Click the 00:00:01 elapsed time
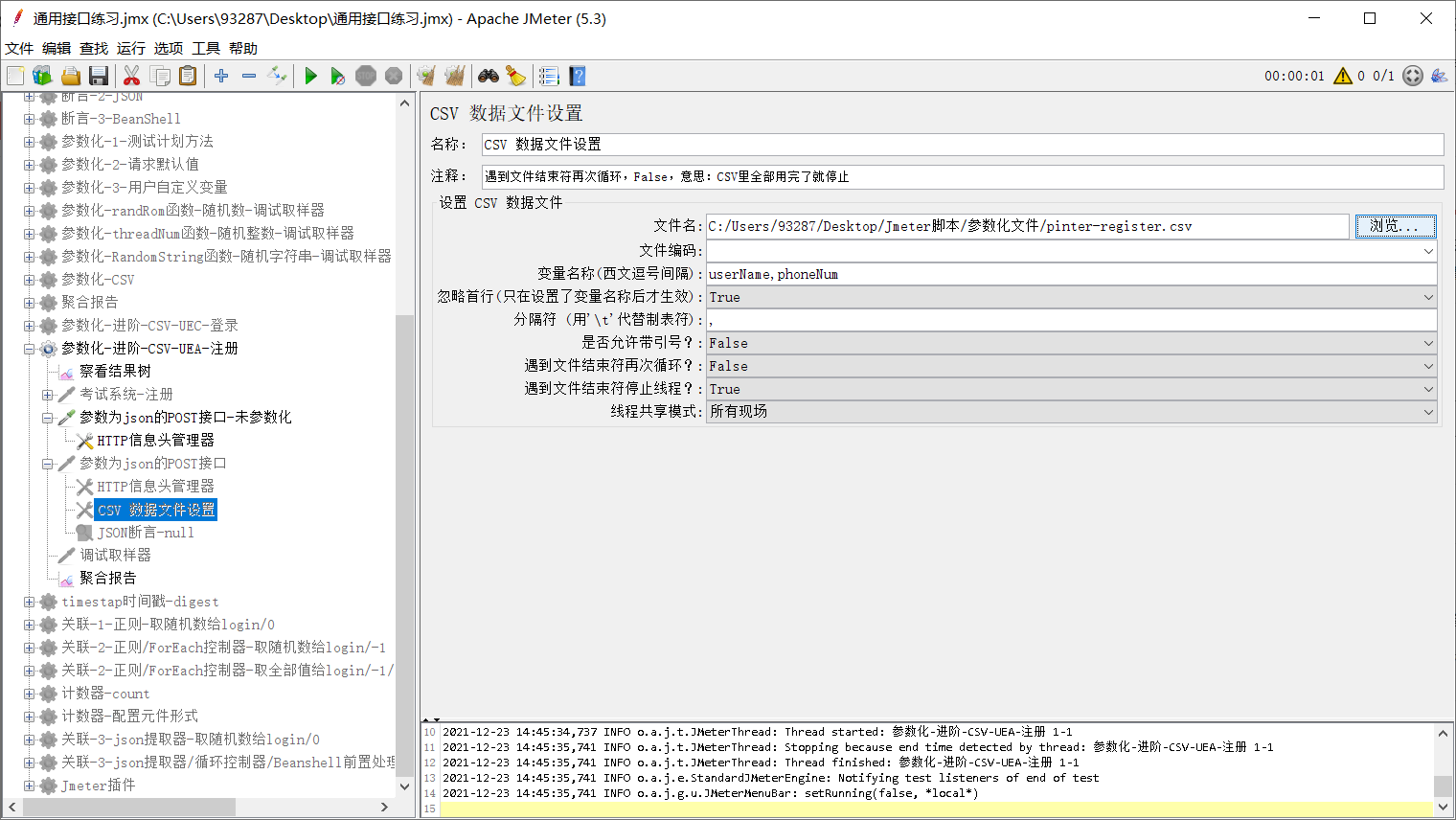 tap(1294, 76)
